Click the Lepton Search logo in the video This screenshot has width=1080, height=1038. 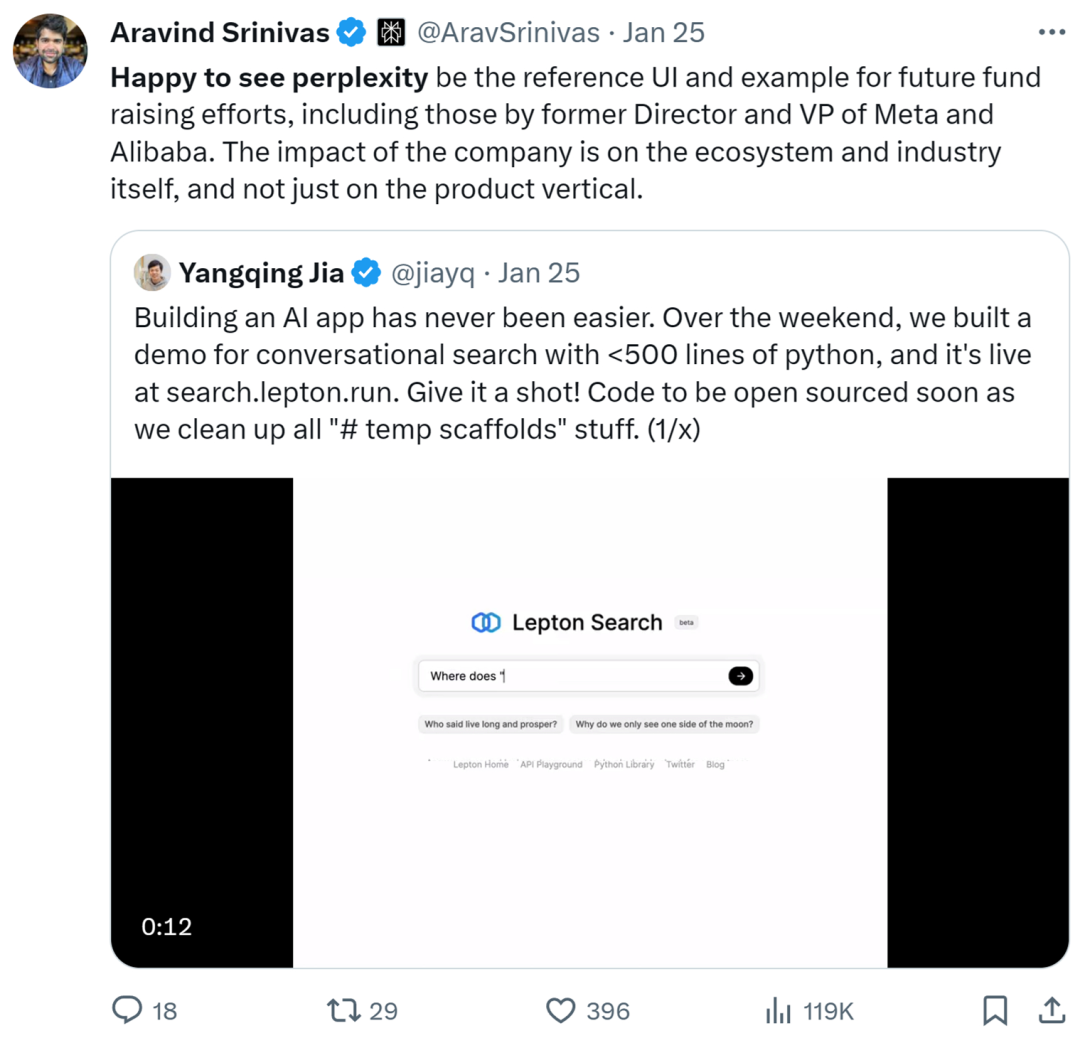click(486, 621)
